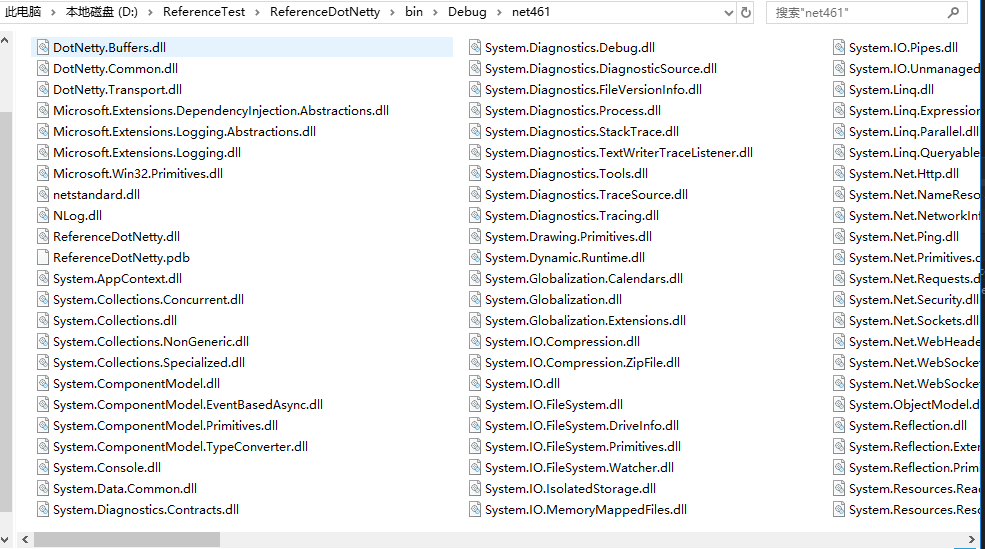Click the DotNetty.Common.dll file icon

pos(43,68)
